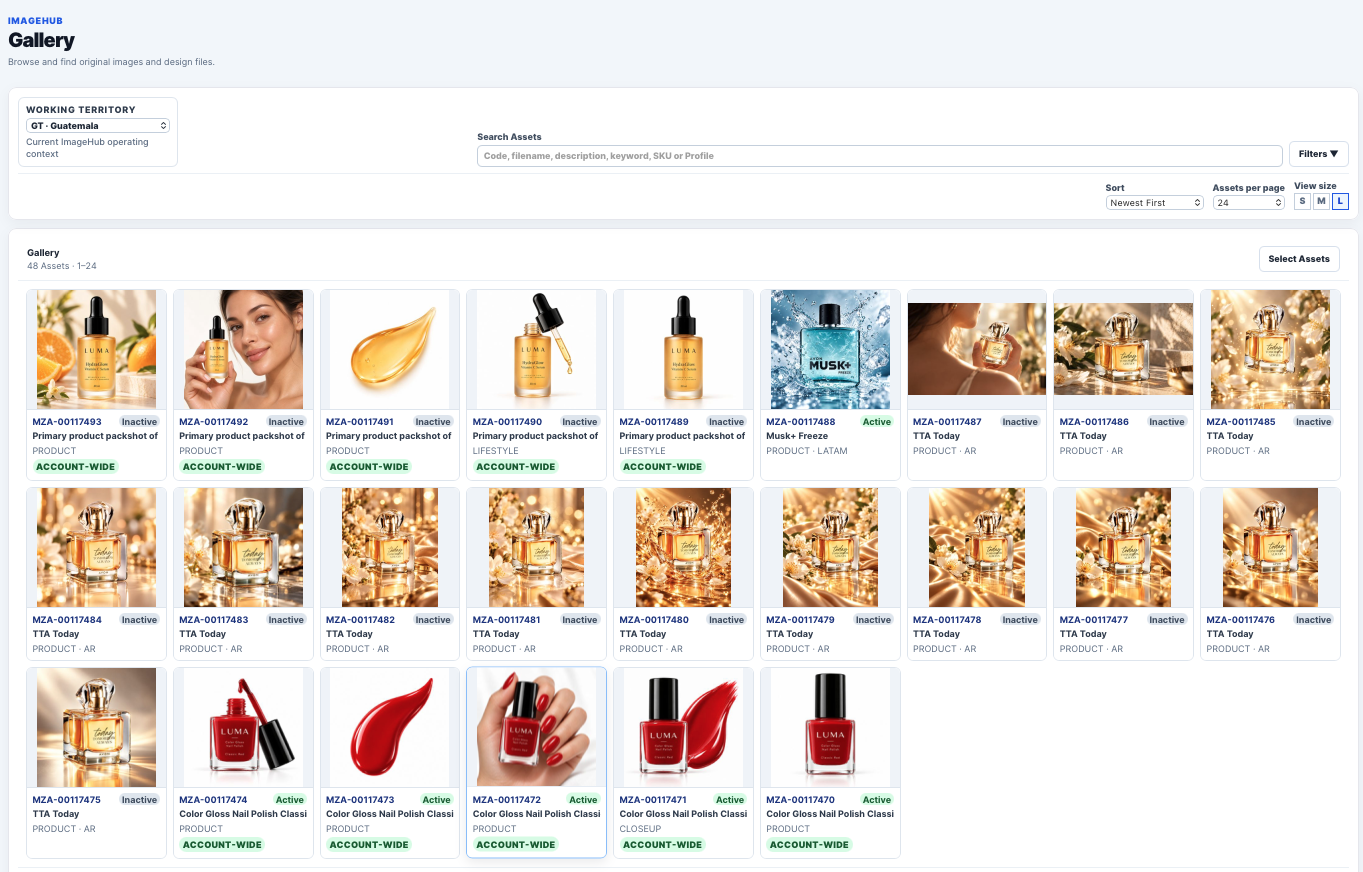Open the nail polish with brush image MZA-00117474
Viewport: 1363px width, 872px height.
click(x=243, y=727)
